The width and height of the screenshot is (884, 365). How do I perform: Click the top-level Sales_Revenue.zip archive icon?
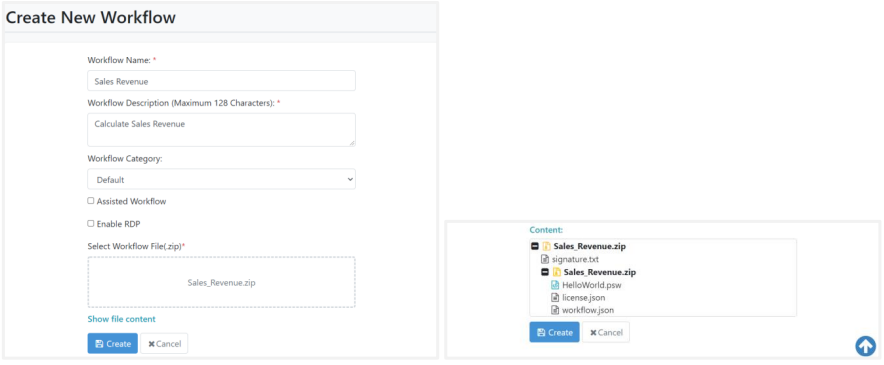coord(546,247)
